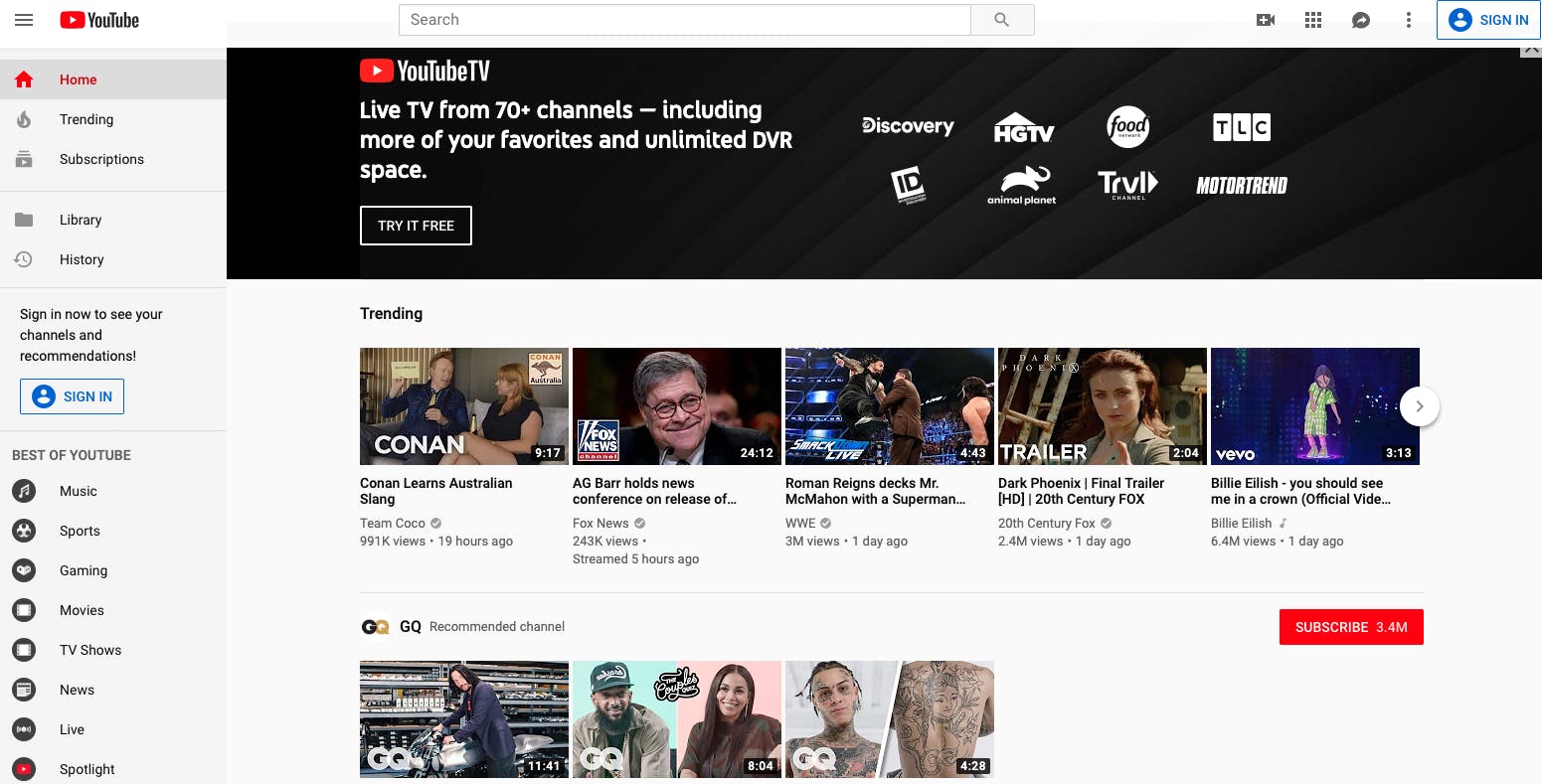The height and width of the screenshot is (784, 1542).
Task: Open title 'Dark Phoenix | Final Trailer'
Action: point(1081,491)
